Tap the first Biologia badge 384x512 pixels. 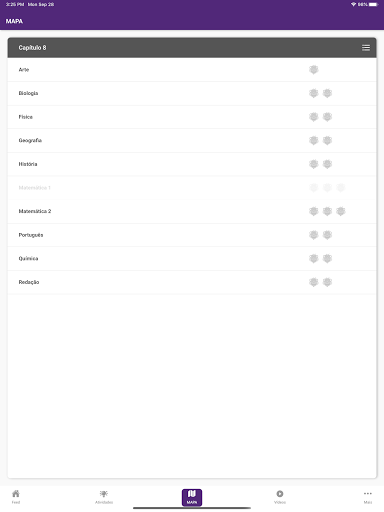pos(314,93)
